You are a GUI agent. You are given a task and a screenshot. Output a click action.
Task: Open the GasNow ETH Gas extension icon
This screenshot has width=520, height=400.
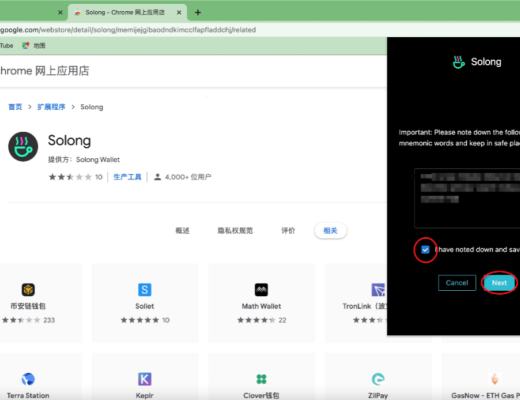(495, 379)
